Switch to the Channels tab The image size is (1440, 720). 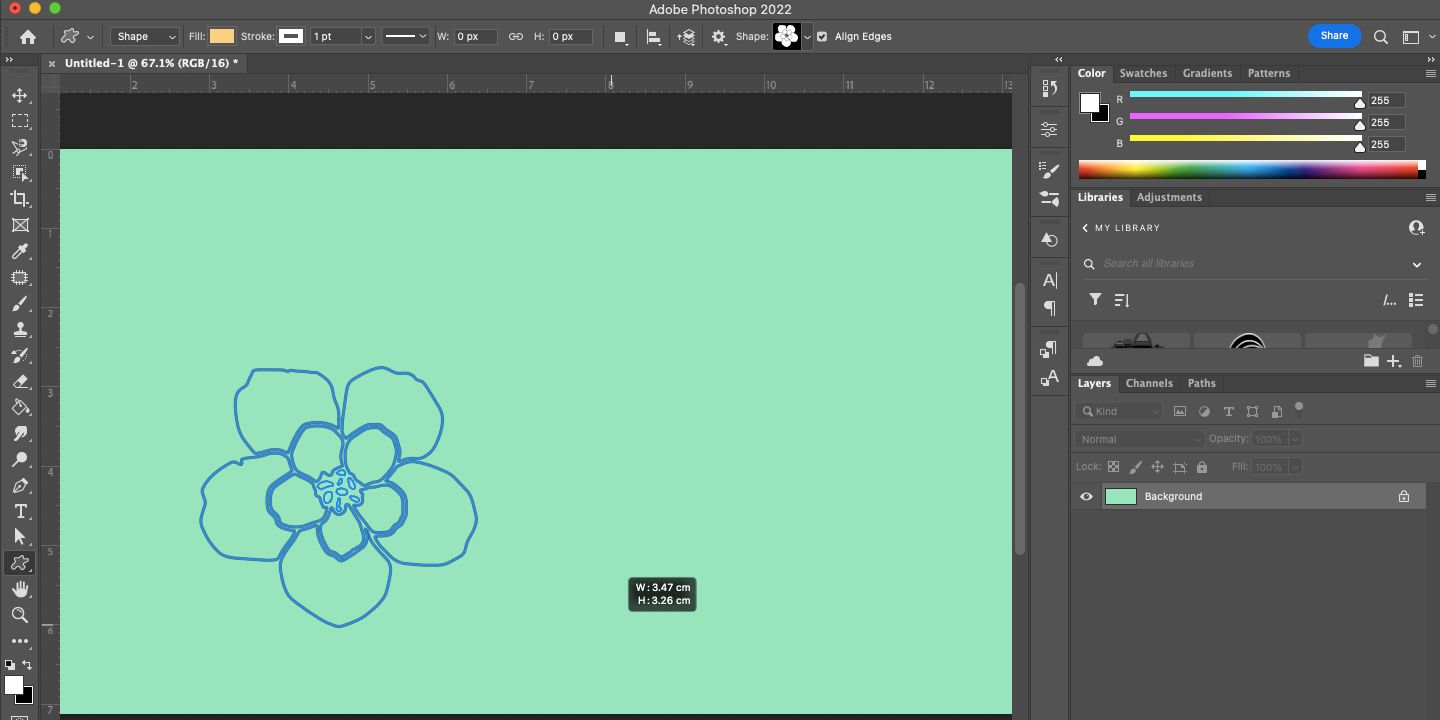coord(1148,383)
